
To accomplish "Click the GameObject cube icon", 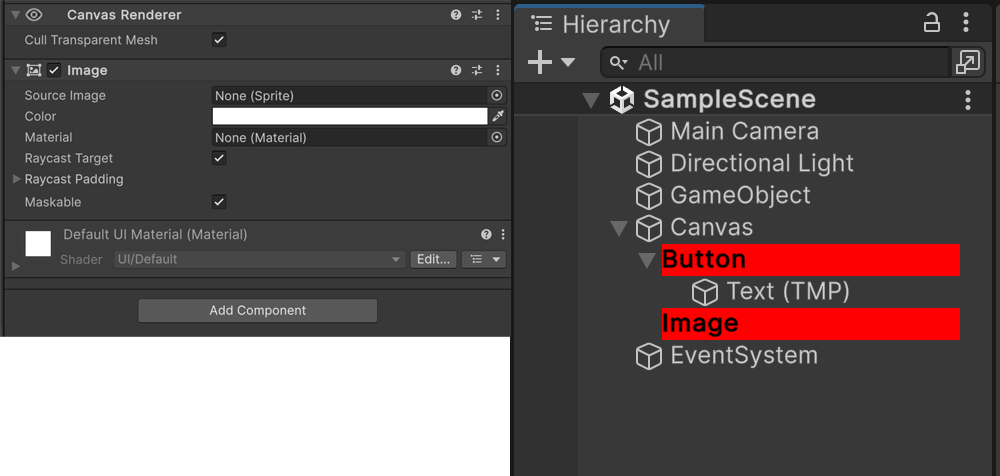I will click(649, 196).
